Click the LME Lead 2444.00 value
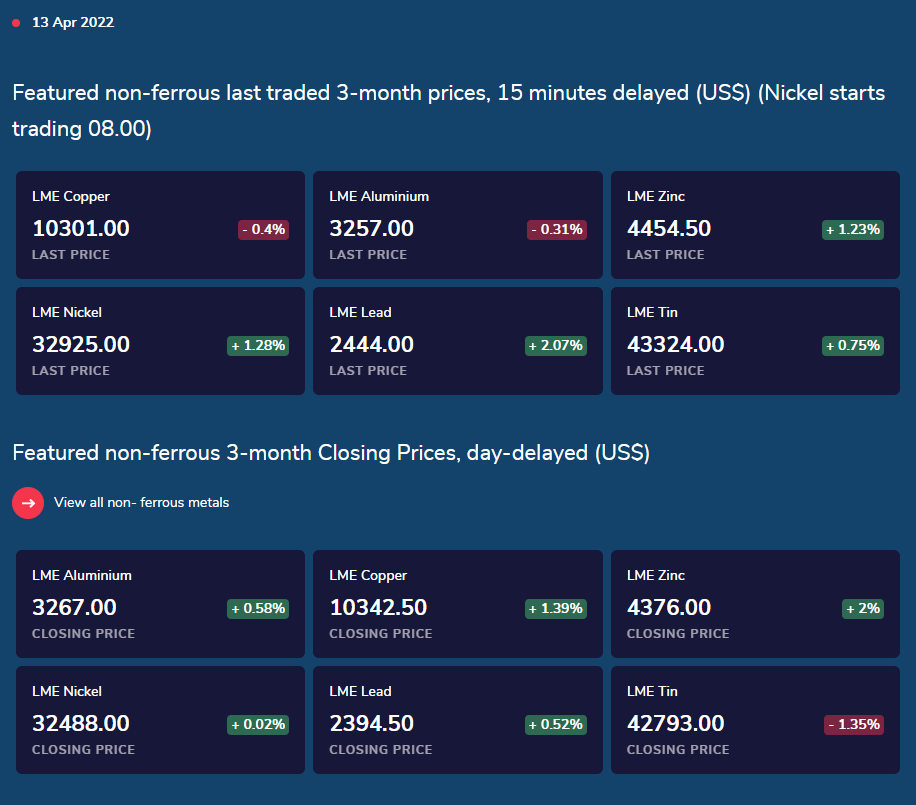The image size is (916, 805). click(x=372, y=345)
